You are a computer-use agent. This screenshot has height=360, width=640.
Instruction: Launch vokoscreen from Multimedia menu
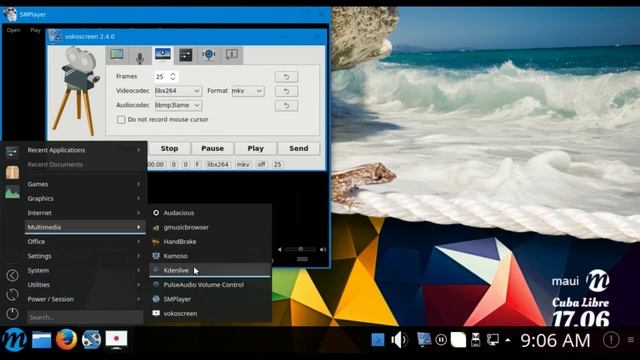(x=210, y=313)
